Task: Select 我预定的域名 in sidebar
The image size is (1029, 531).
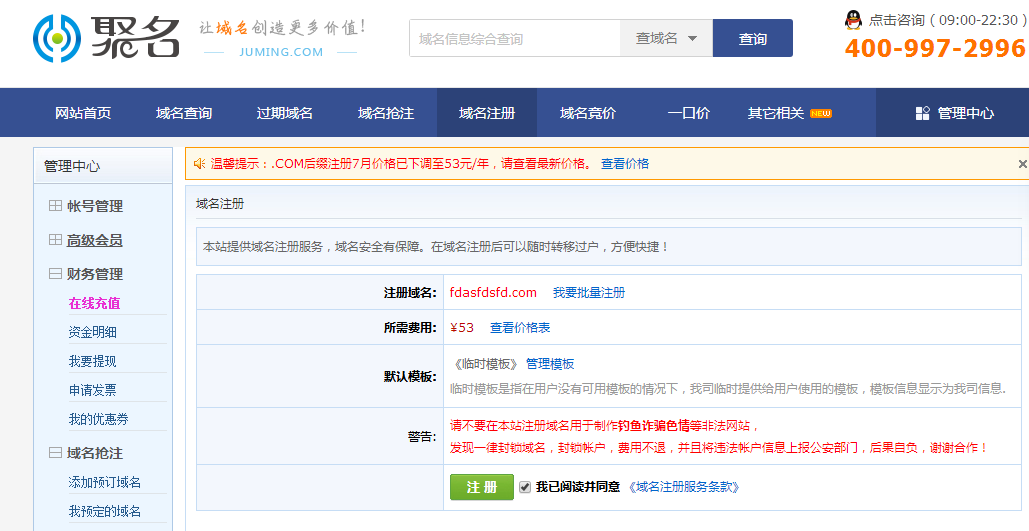Action: tap(104, 511)
